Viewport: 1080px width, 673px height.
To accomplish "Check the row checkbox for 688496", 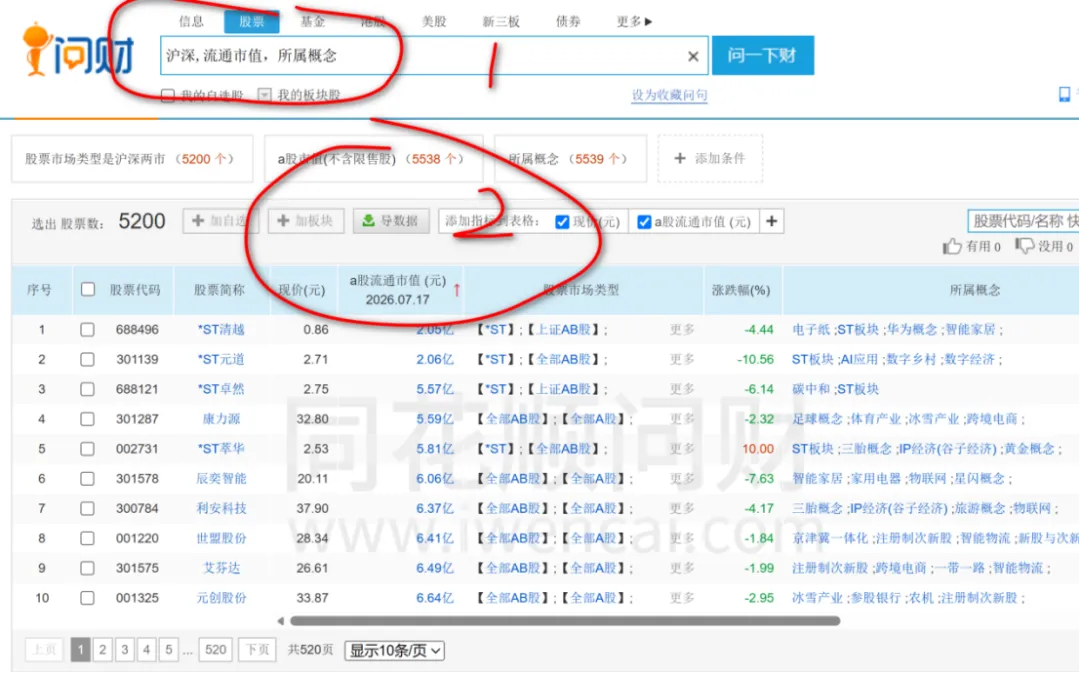I will click(87, 330).
